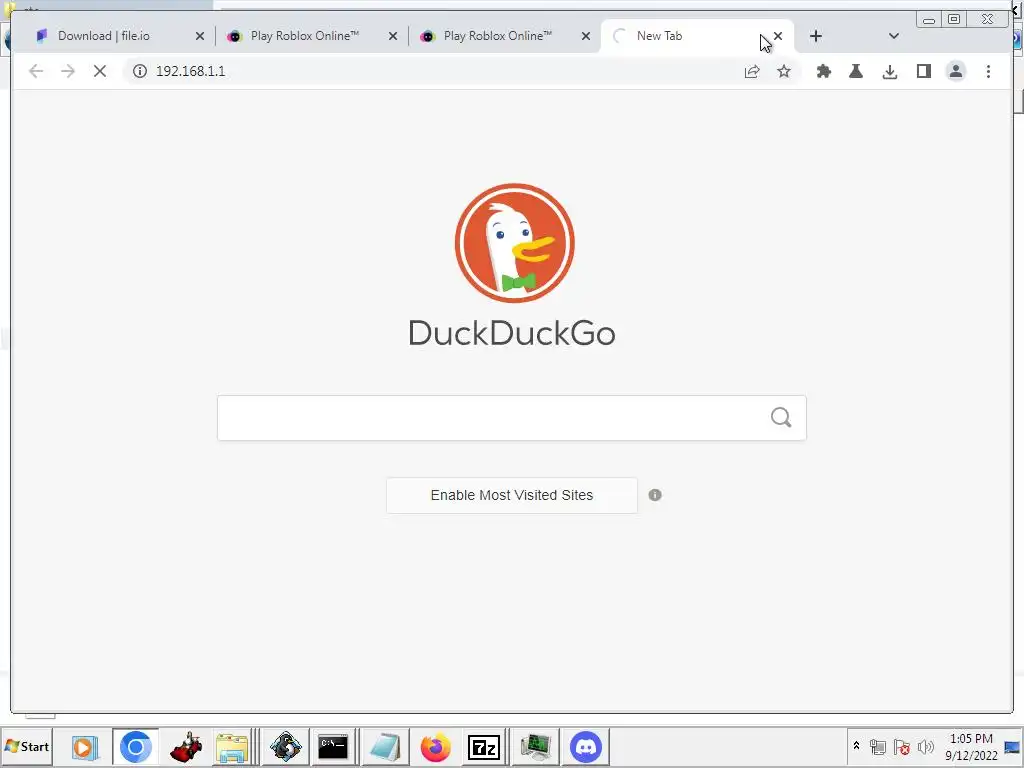Open Windows Explorer folder from taskbar
The height and width of the screenshot is (768, 1024).
(x=232, y=747)
